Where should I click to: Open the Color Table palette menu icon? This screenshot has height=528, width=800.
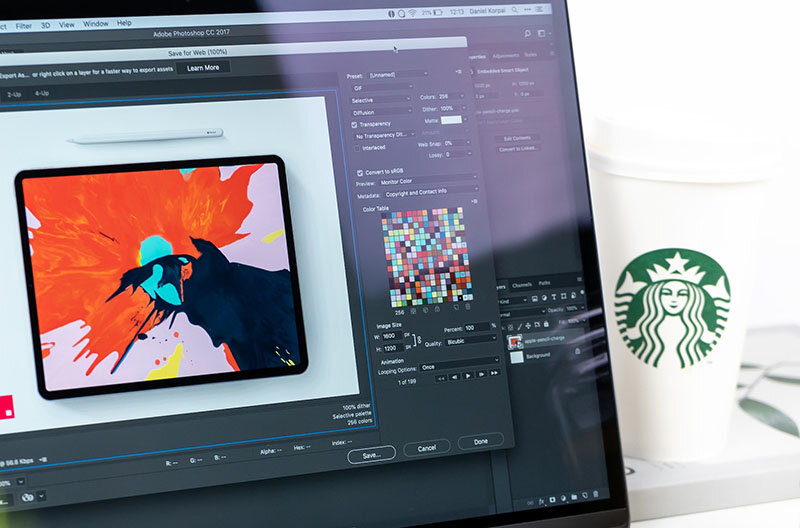tap(474, 202)
